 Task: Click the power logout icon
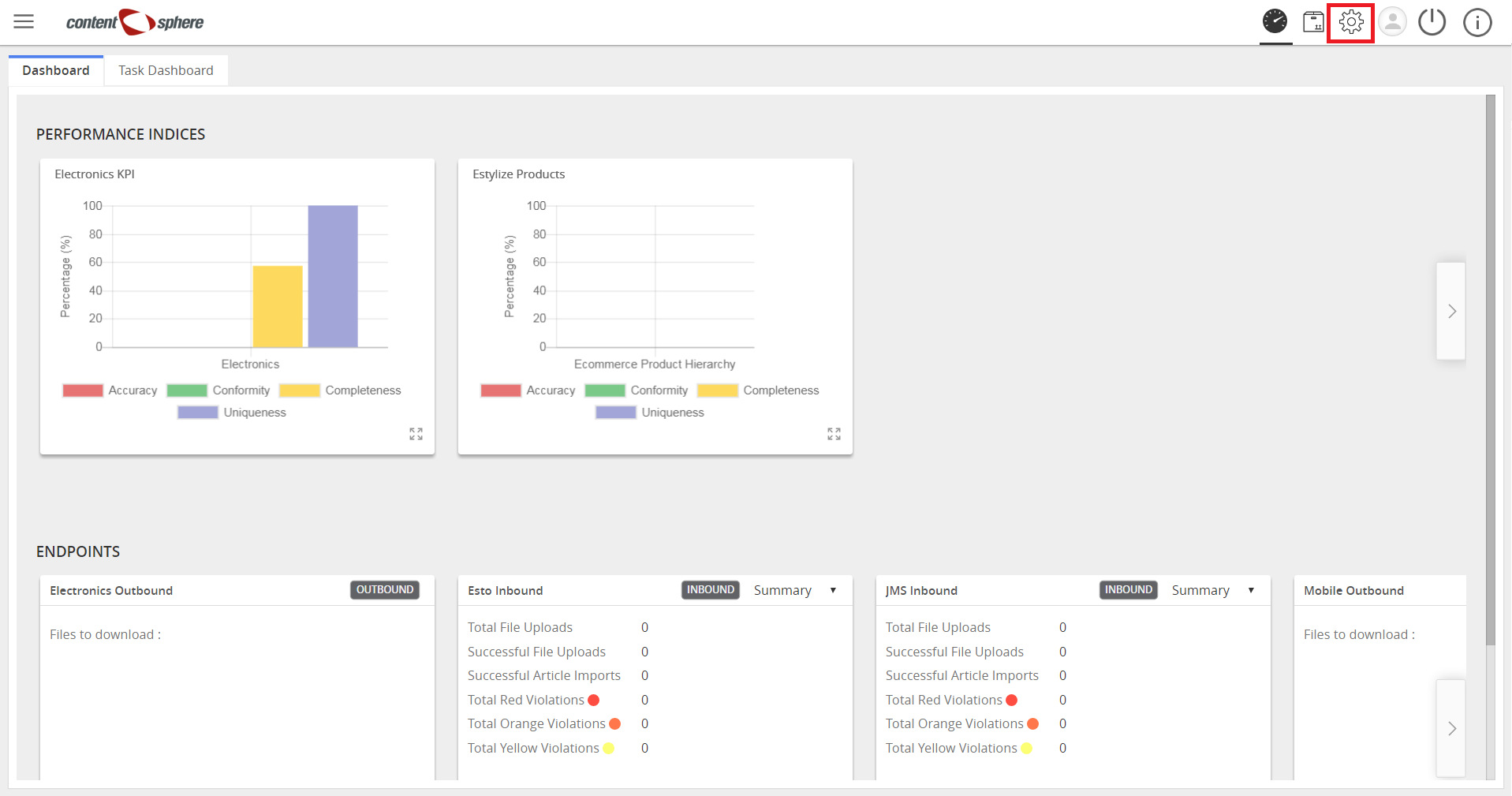(x=1432, y=22)
